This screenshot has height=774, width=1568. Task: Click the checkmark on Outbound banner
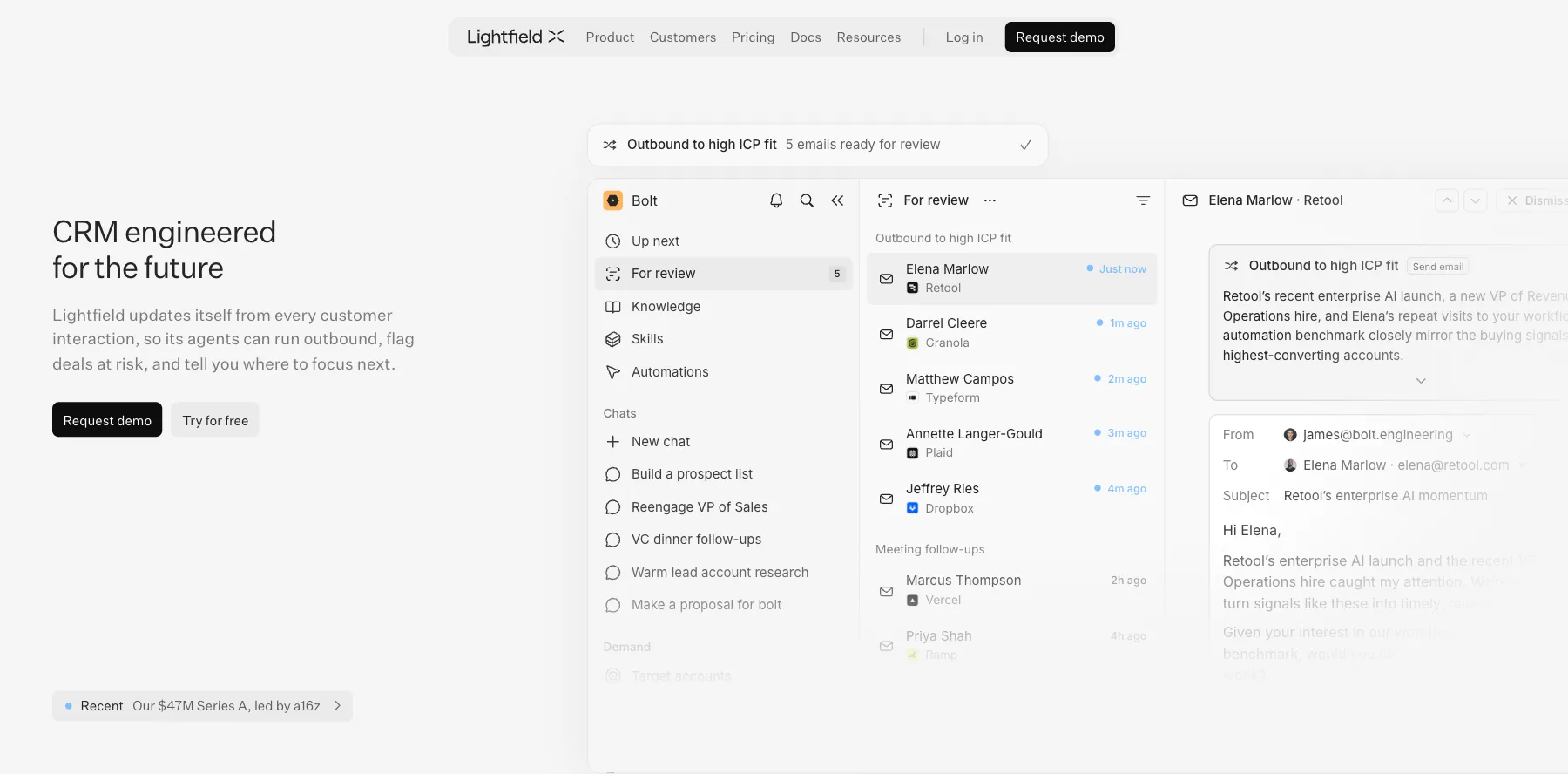[1025, 145]
